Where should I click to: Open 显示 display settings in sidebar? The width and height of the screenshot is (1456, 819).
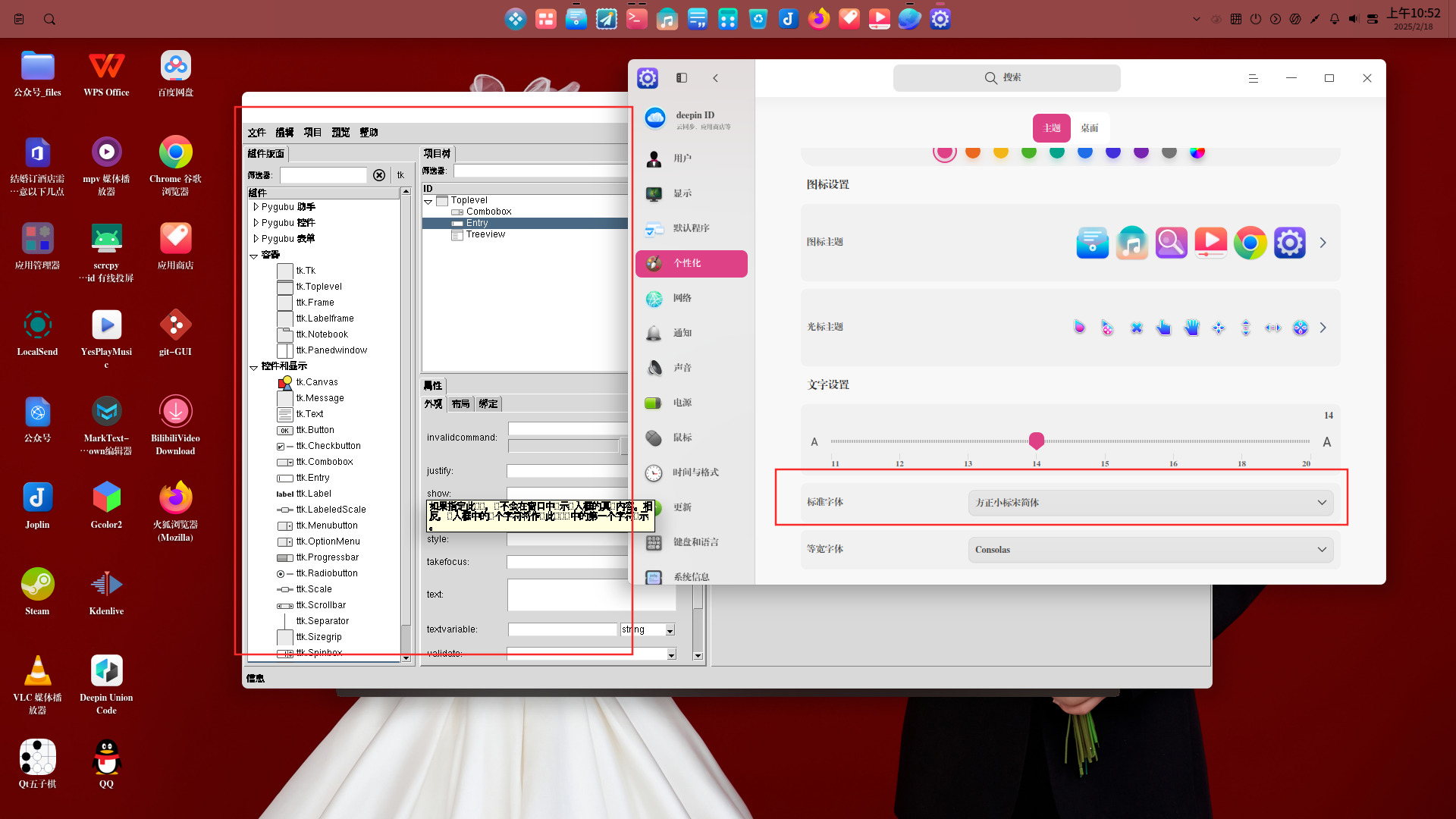click(x=691, y=193)
